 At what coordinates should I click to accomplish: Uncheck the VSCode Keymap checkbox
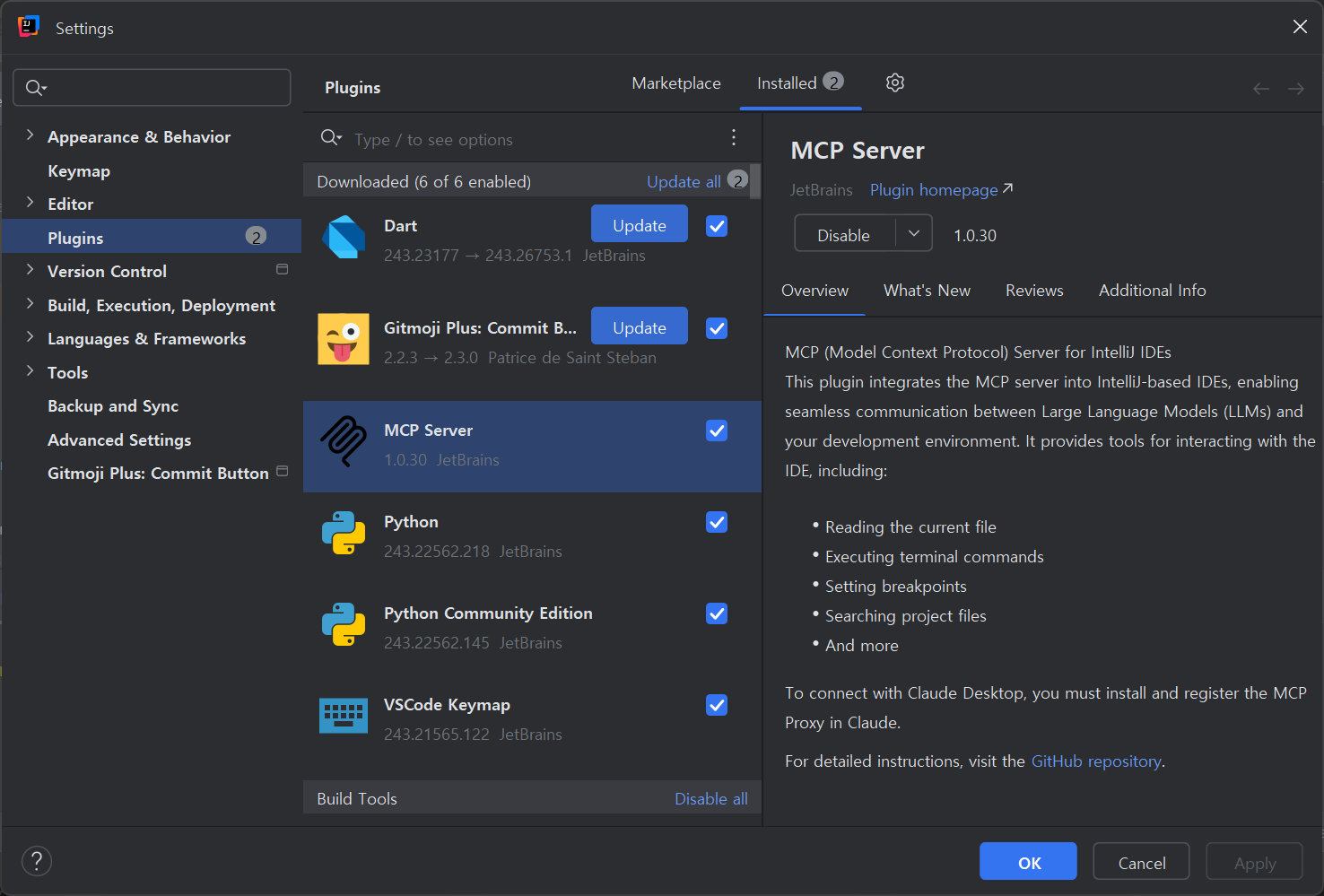717,705
